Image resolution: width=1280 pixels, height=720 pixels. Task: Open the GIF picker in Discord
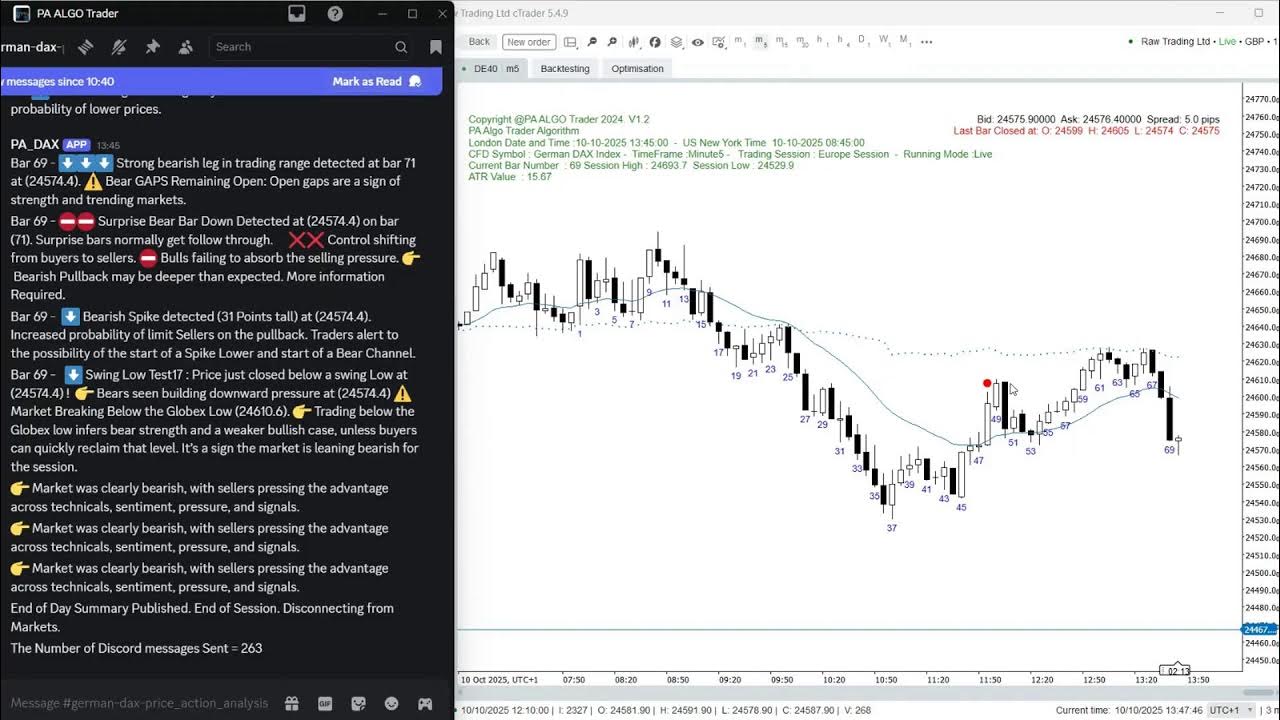[x=324, y=703]
